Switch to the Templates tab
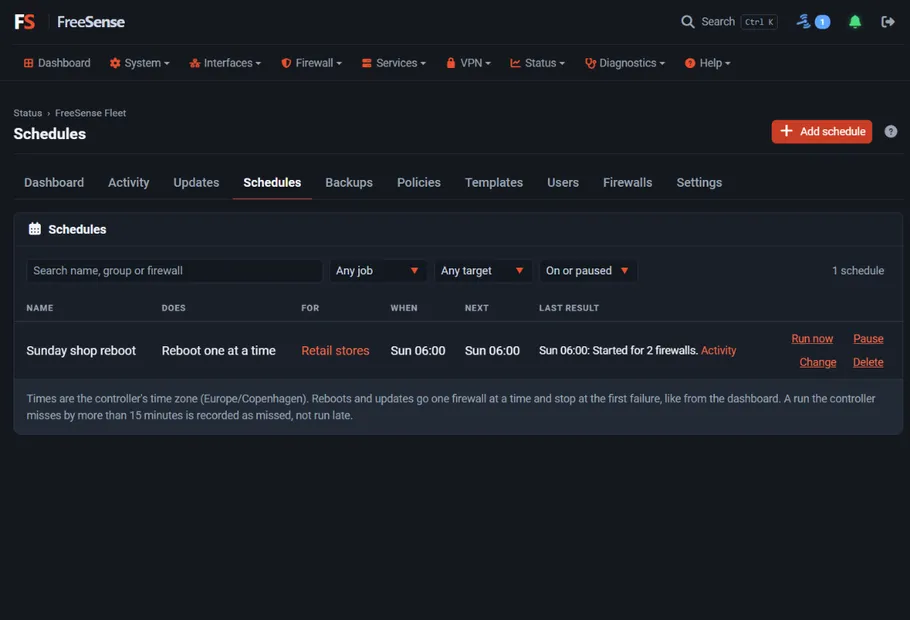Viewport: 910px width, 620px height. click(494, 182)
